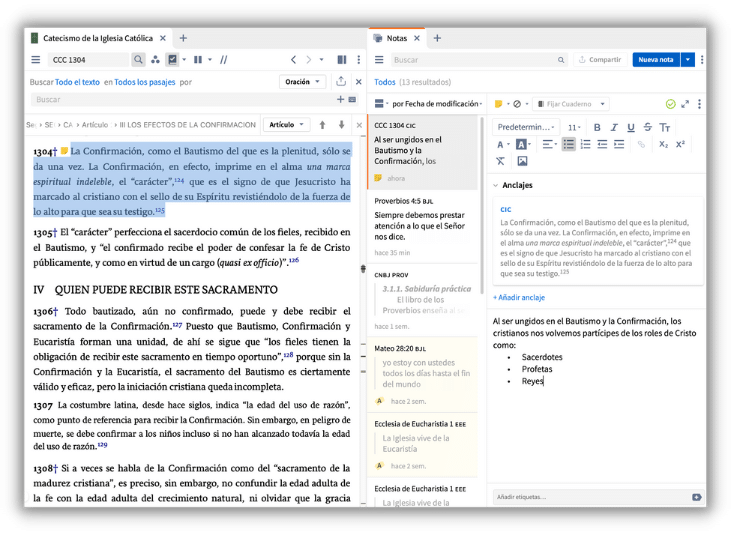Click the Añadir anclaje link
This screenshot has width=731, height=549.
pyautogui.click(x=519, y=297)
